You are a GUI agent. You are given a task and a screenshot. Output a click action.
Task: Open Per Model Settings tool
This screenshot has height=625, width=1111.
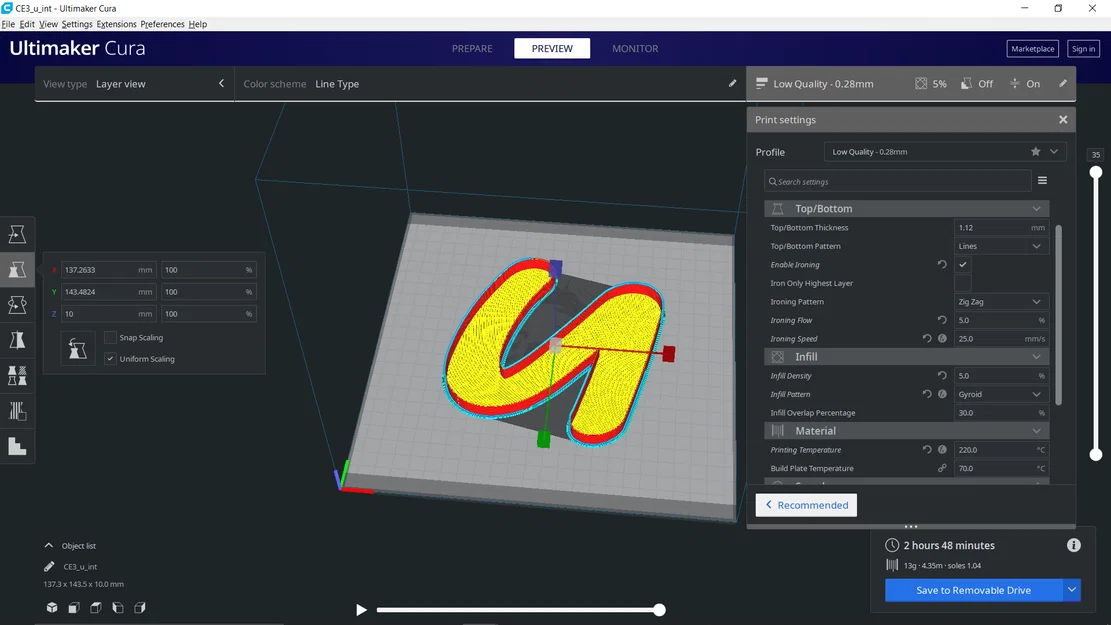tap(17, 376)
